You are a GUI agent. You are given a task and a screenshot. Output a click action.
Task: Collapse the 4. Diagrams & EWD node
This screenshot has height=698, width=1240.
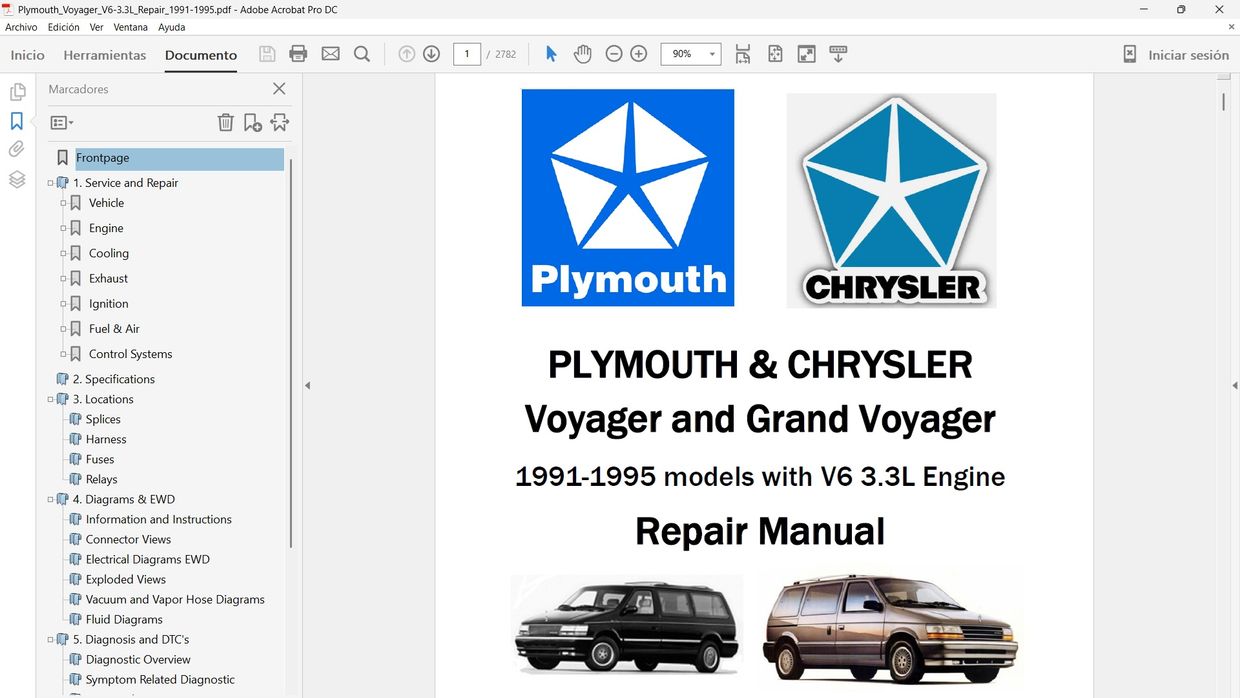(x=51, y=499)
